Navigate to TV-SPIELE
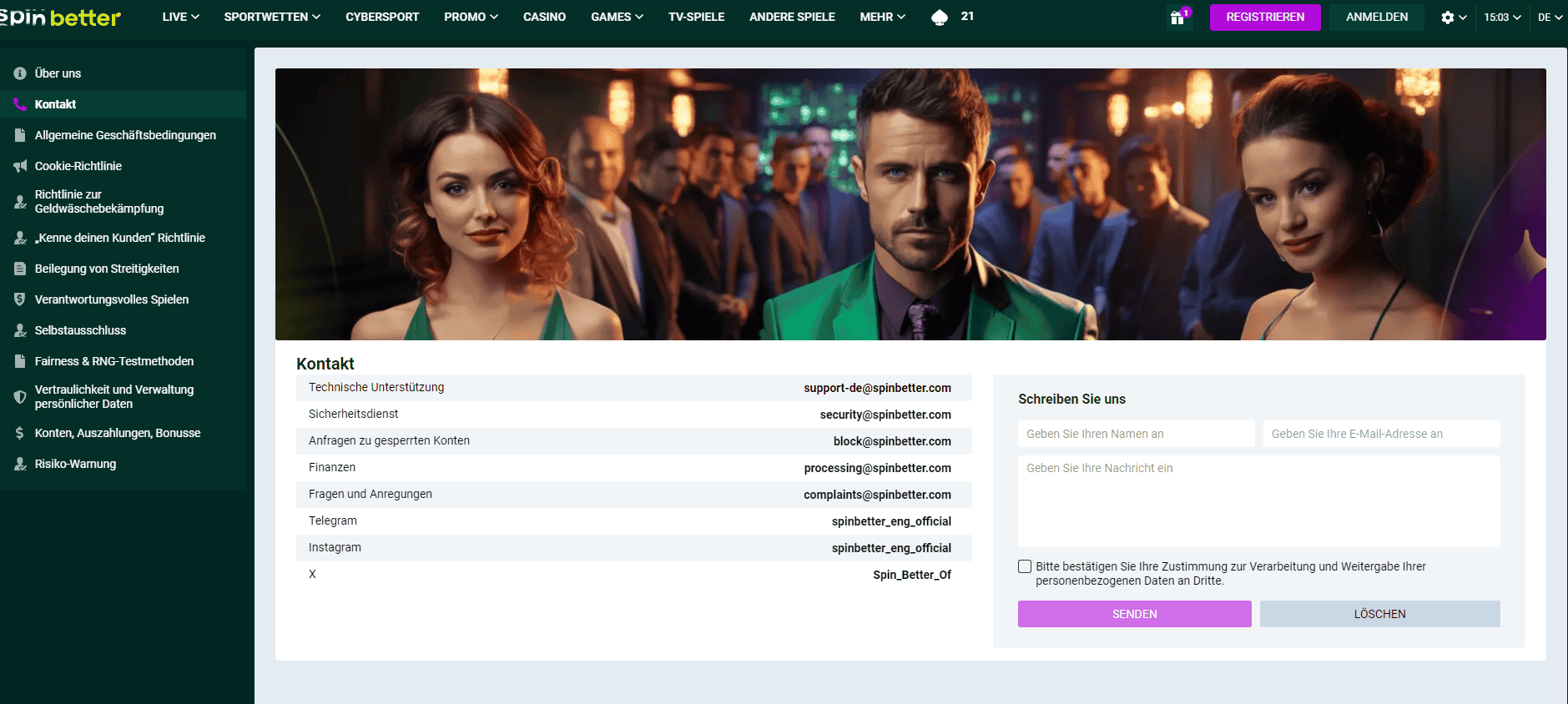The width and height of the screenshot is (1568, 704). pos(696,17)
